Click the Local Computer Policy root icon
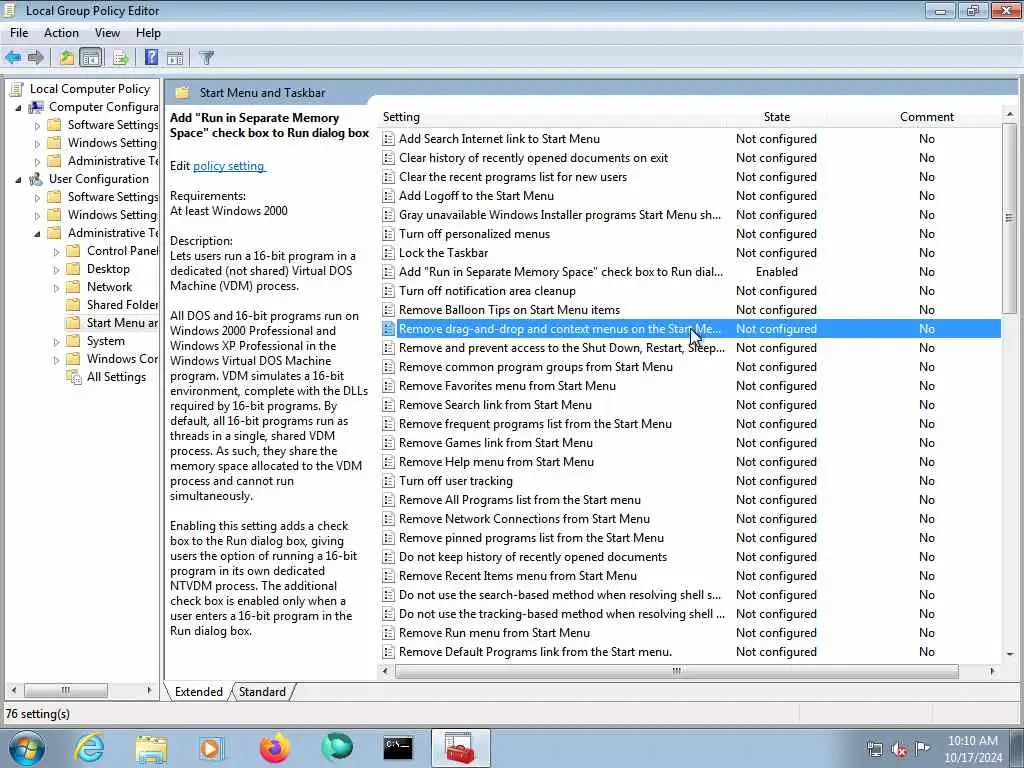The height and width of the screenshot is (768, 1024). 18,89
